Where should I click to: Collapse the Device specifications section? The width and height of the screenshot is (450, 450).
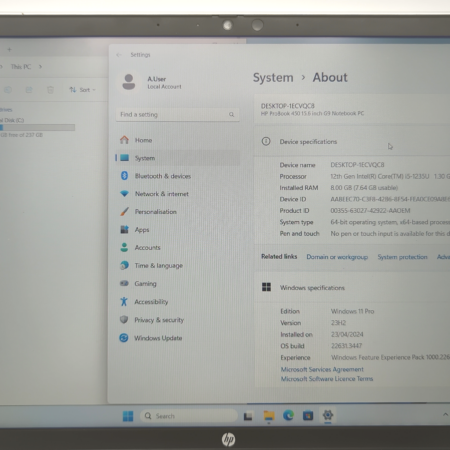pyautogui.click(x=352, y=142)
